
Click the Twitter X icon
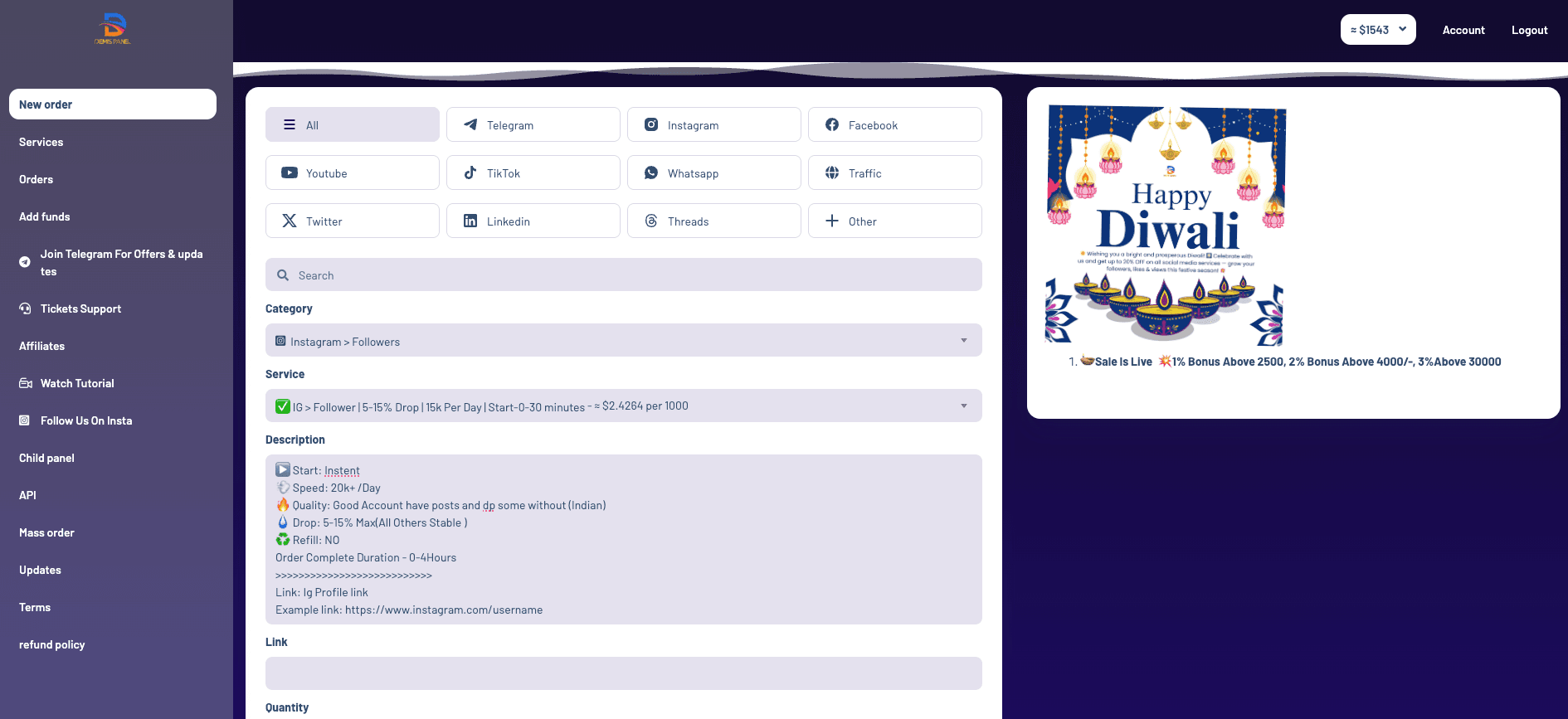pyautogui.click(x=290, y=221)
